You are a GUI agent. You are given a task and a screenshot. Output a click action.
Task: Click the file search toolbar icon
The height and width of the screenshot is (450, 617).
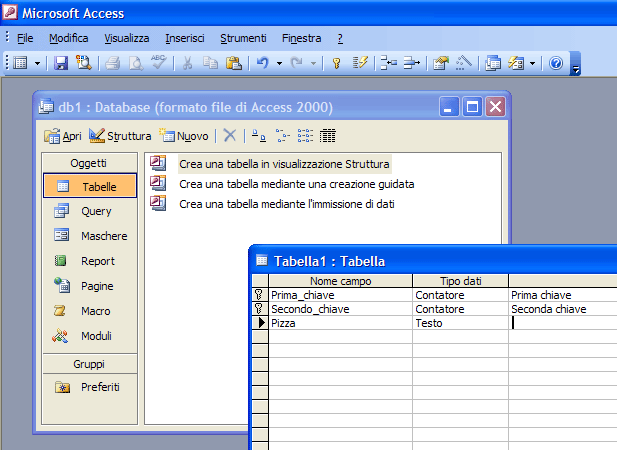(x=84, y=63)
